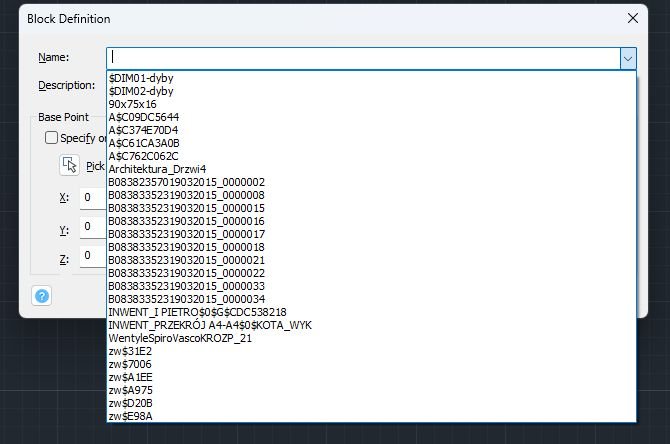Select Architektura_Drzwi4 block name
670x444 pixels.
coord(157,169)
